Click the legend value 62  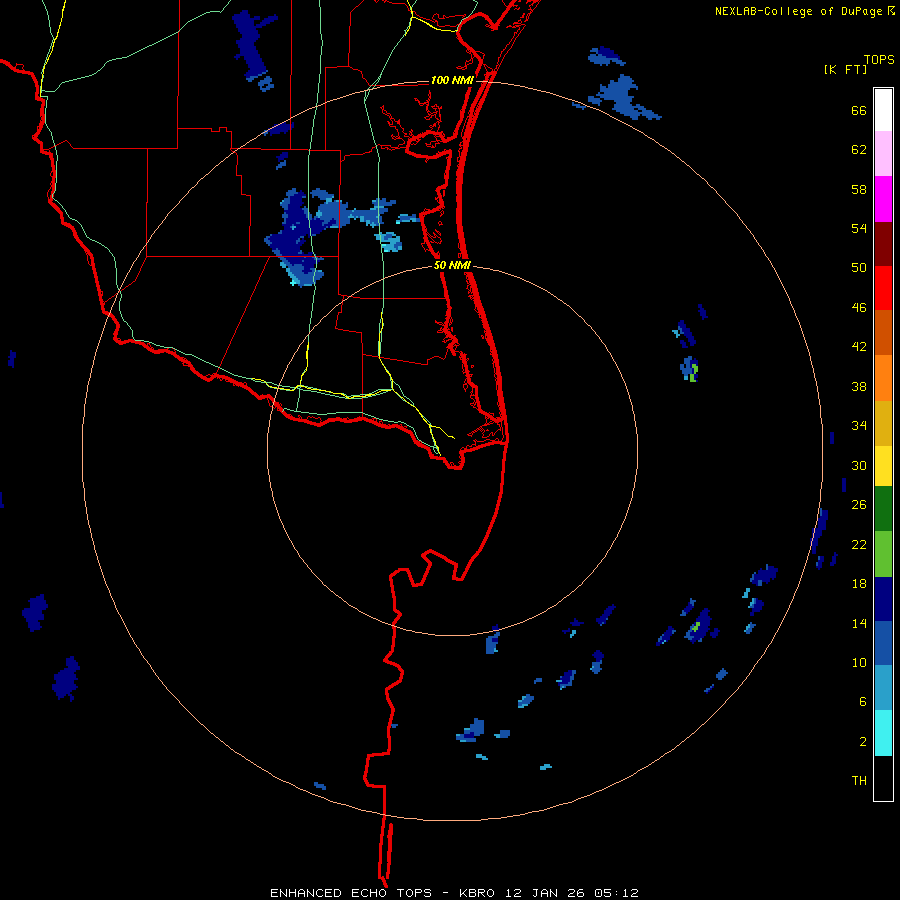tap(859, 149)
